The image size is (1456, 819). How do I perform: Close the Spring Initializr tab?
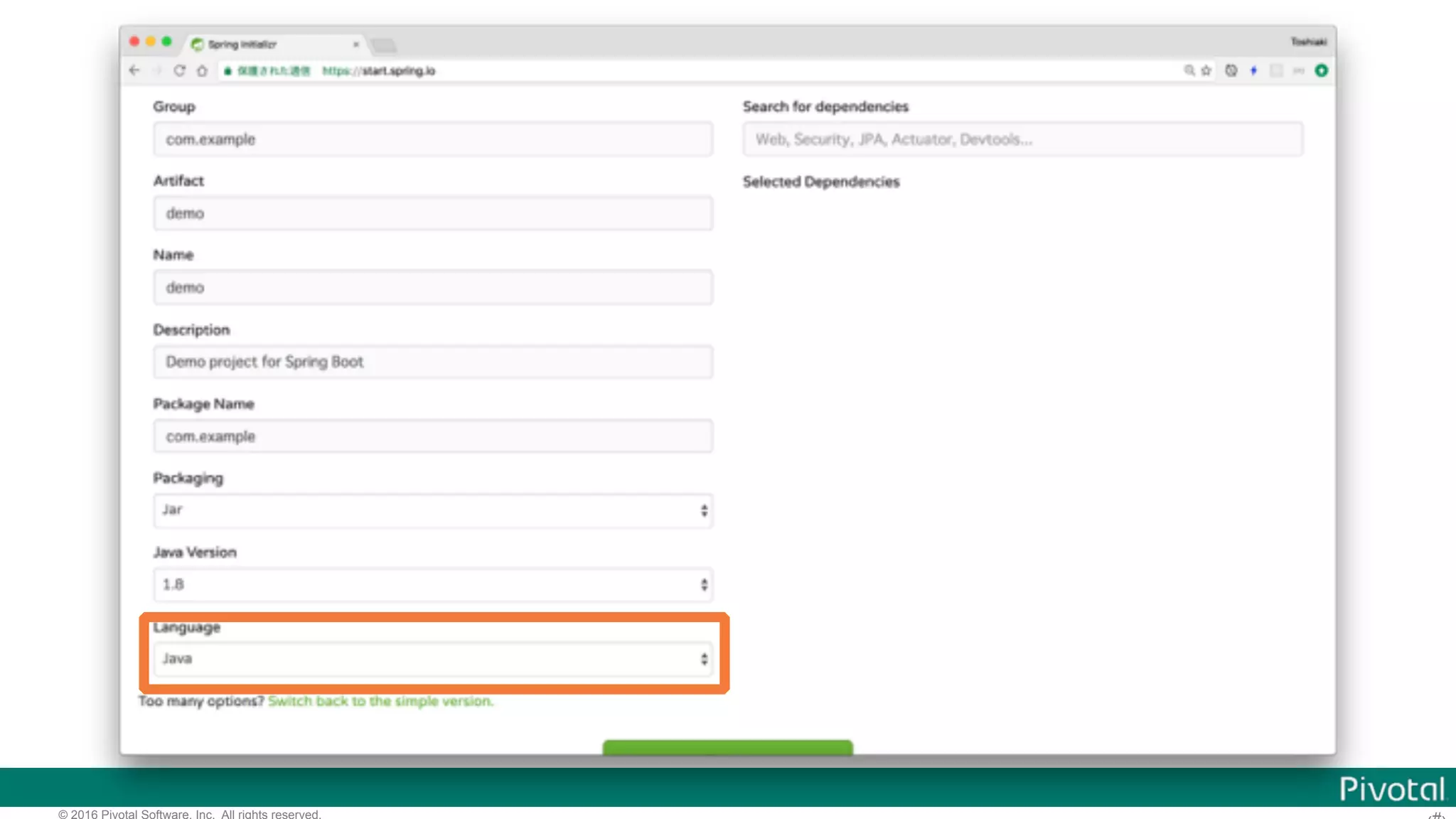click(355, 44)
